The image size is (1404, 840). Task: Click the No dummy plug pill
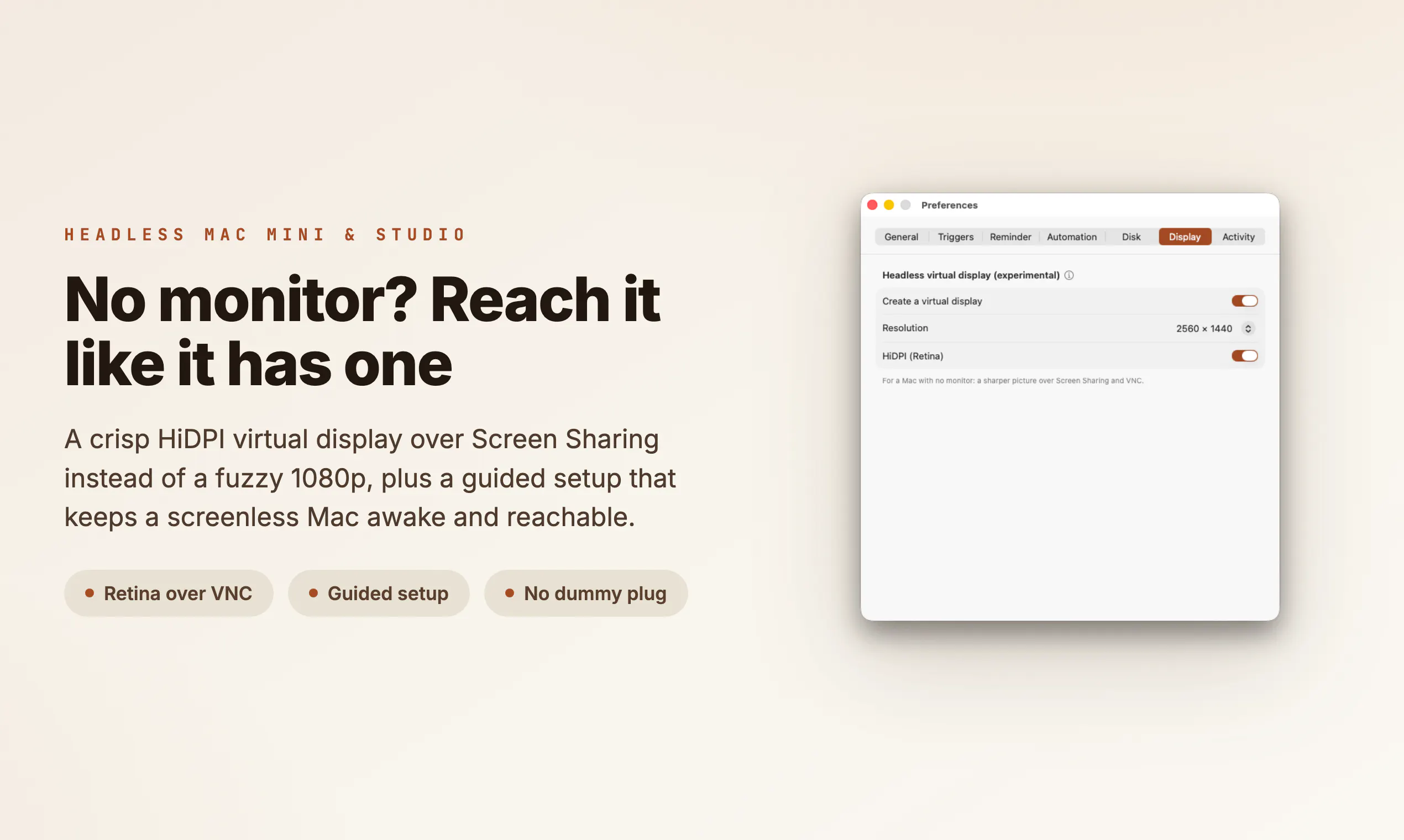click(x=586, y=593)
